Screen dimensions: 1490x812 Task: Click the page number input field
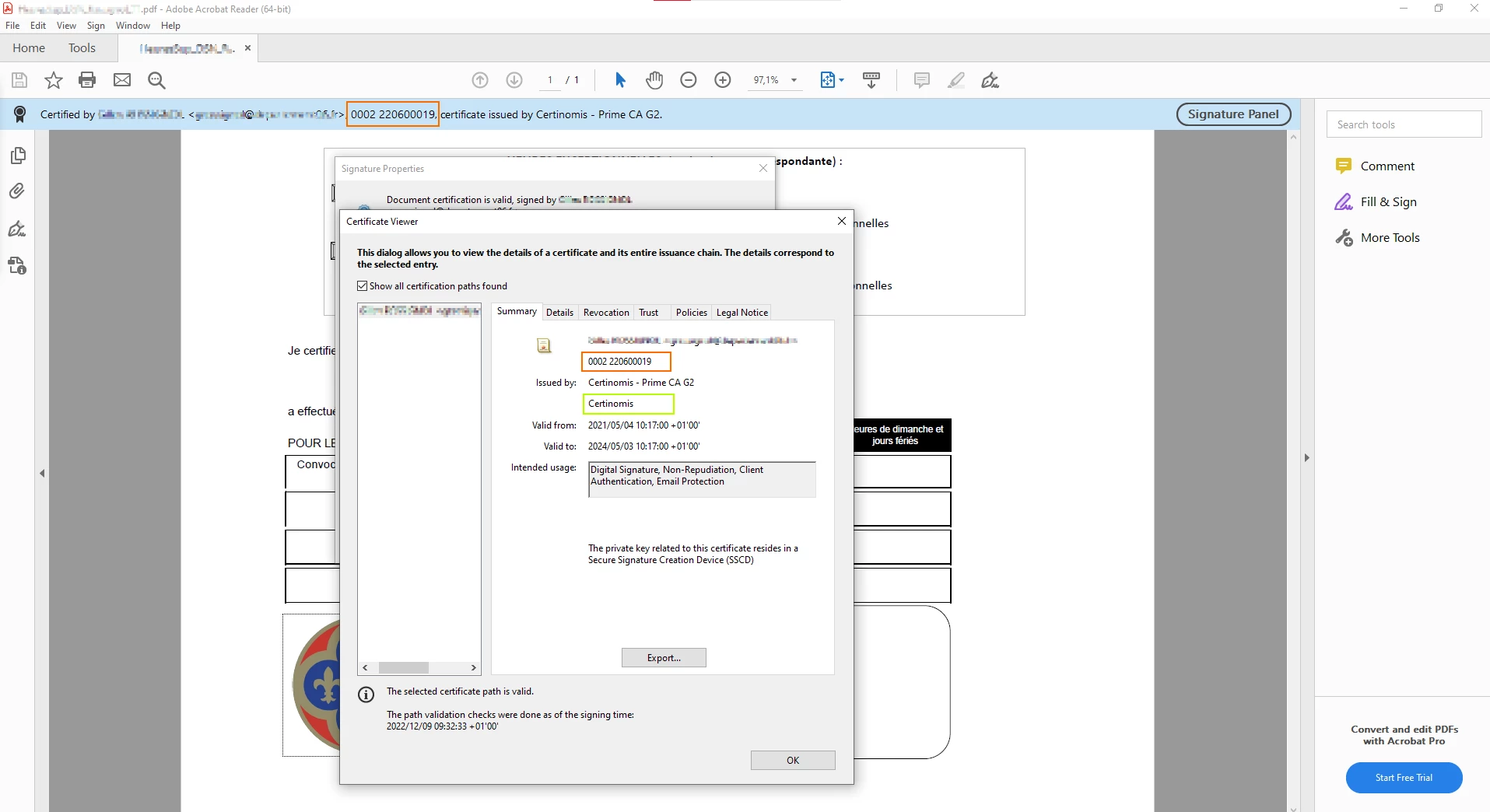click(549, 80)
